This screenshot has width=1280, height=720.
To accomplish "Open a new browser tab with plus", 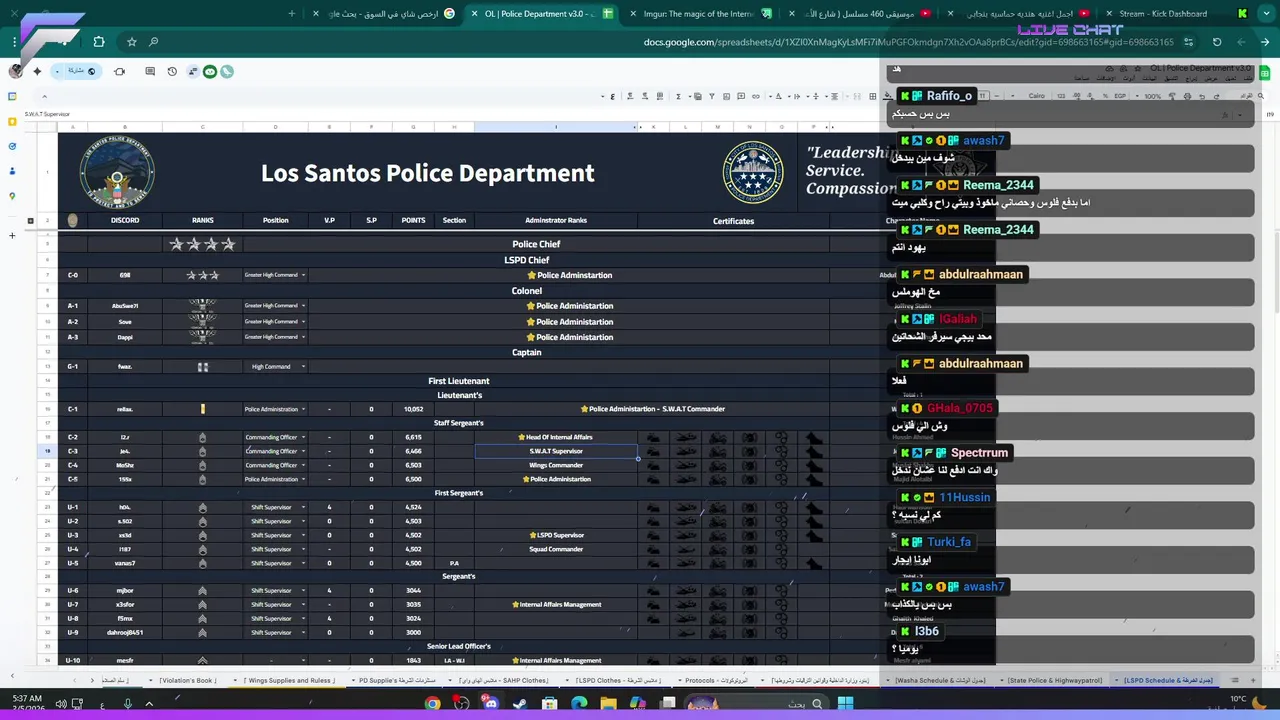I will [x=292, y=14].
